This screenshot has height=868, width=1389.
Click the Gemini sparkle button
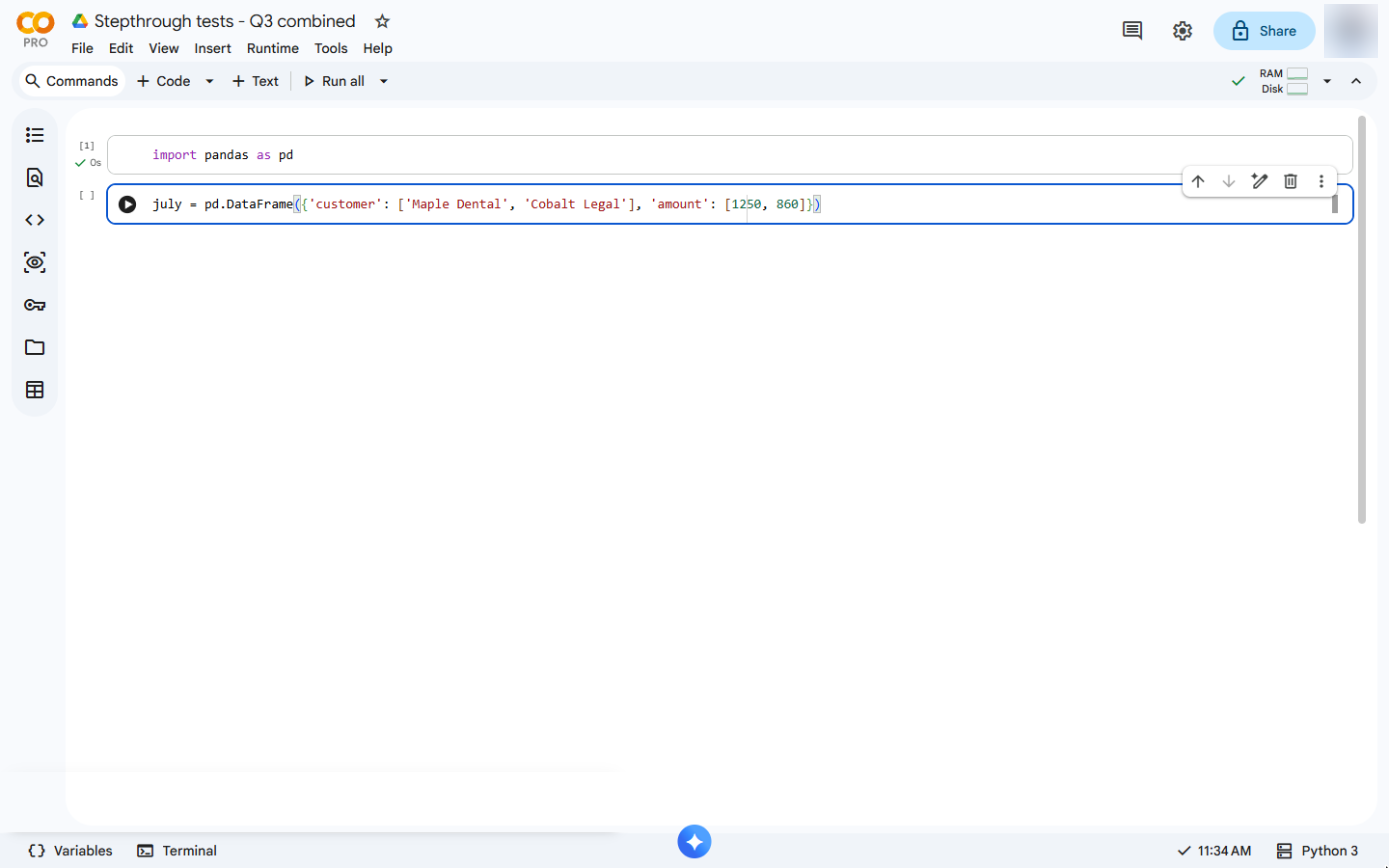pyautogui.click(x=695, y=841)
